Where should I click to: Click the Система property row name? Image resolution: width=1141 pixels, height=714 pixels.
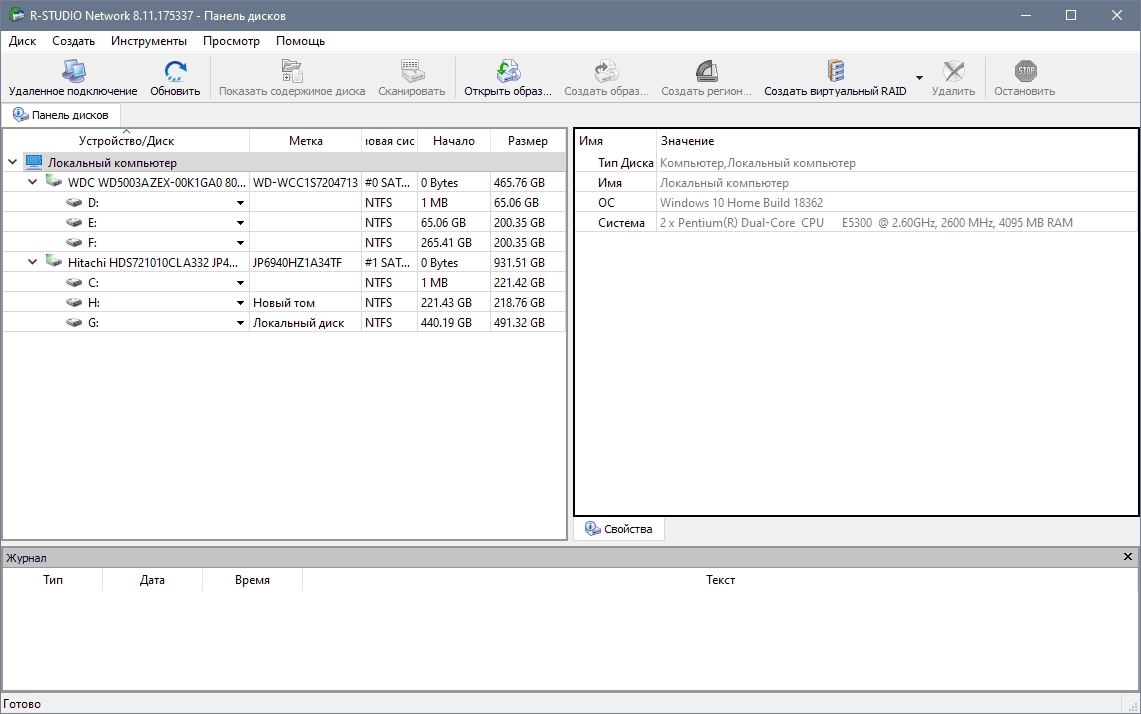tap(621, 223)
